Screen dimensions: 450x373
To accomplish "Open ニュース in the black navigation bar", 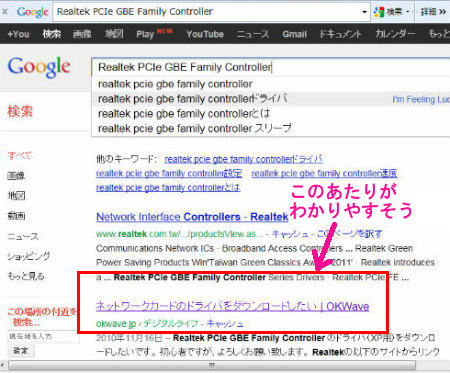I will point(253,34).
